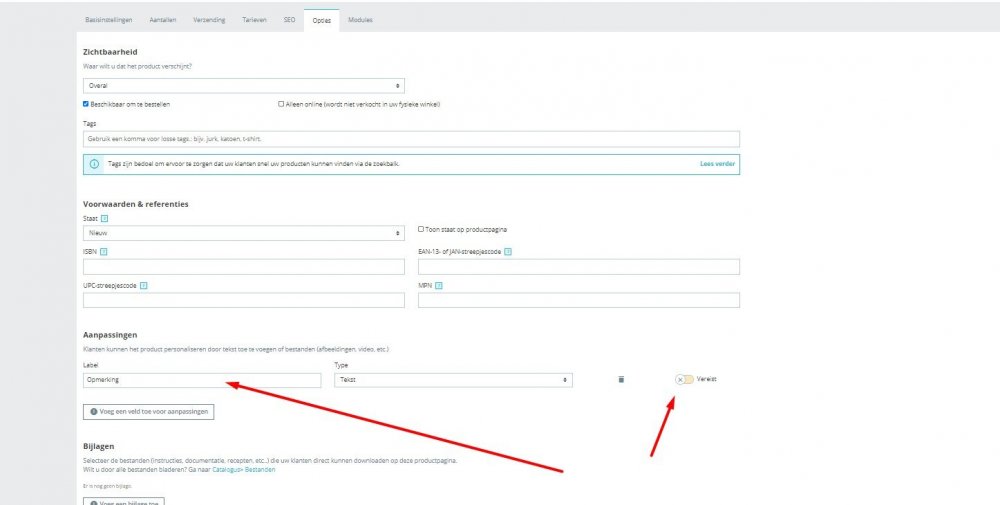Toggle the Vereist switch on

684,379
